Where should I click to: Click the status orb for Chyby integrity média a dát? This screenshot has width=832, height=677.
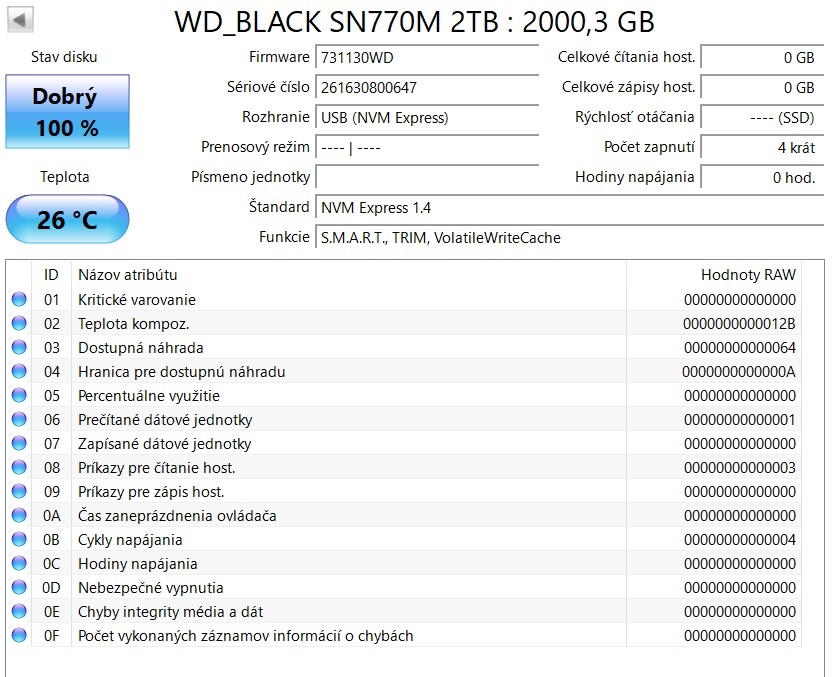(x=19, y=611)
